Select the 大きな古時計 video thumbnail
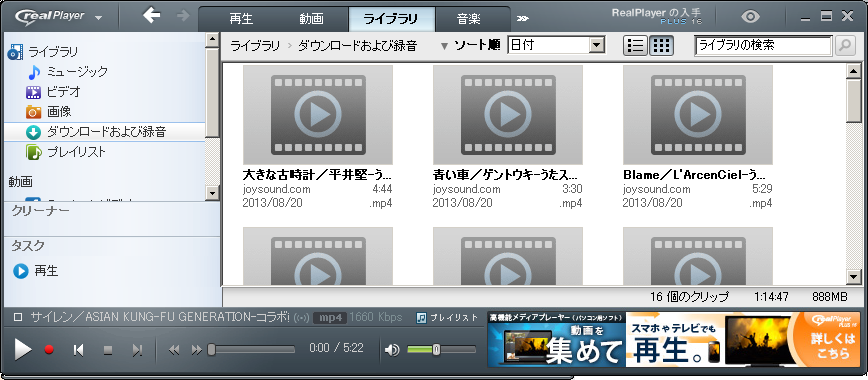This screenshot has width=868, height=380. coord(318,114)
